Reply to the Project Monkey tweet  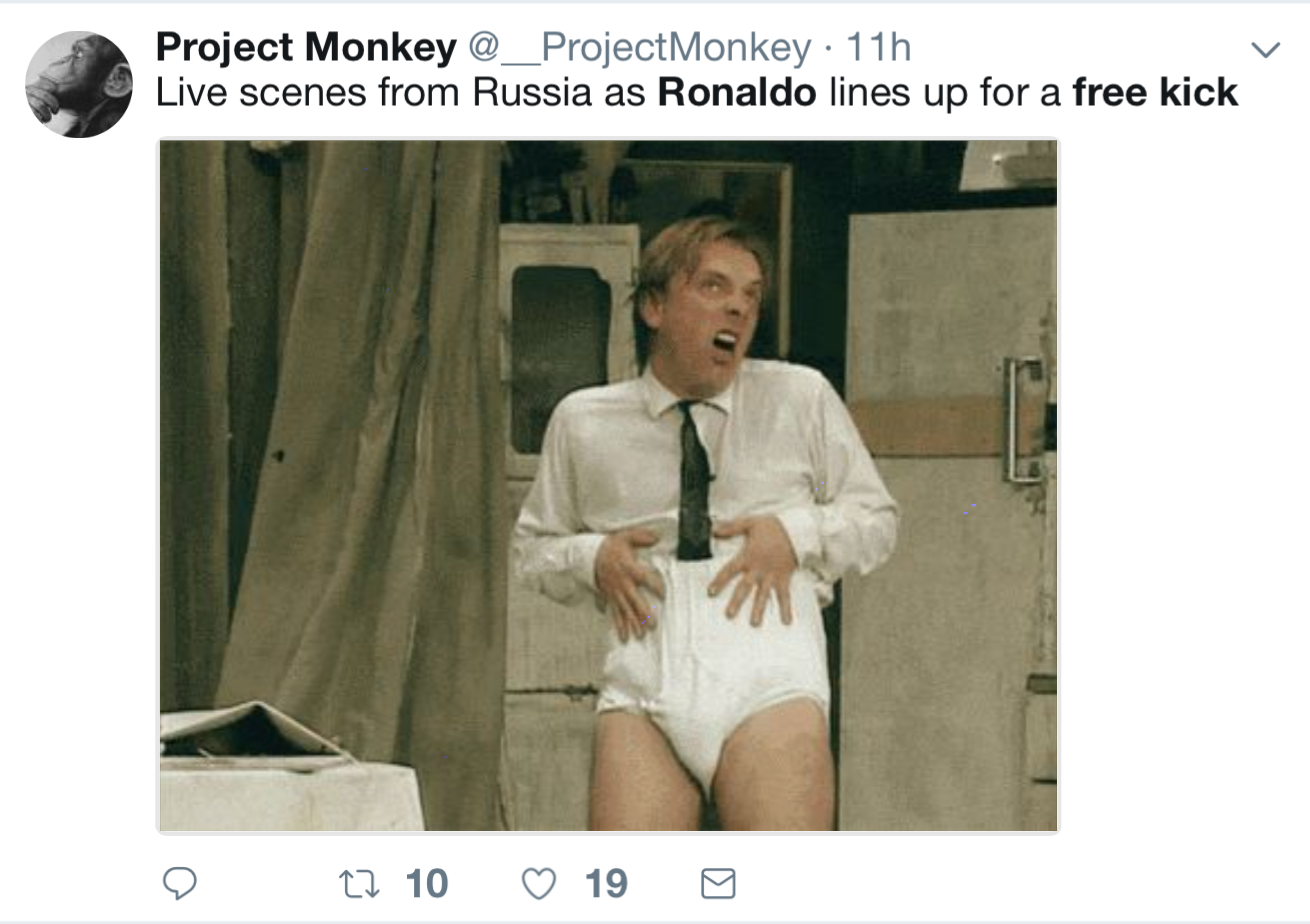click(x=180, y=883)
